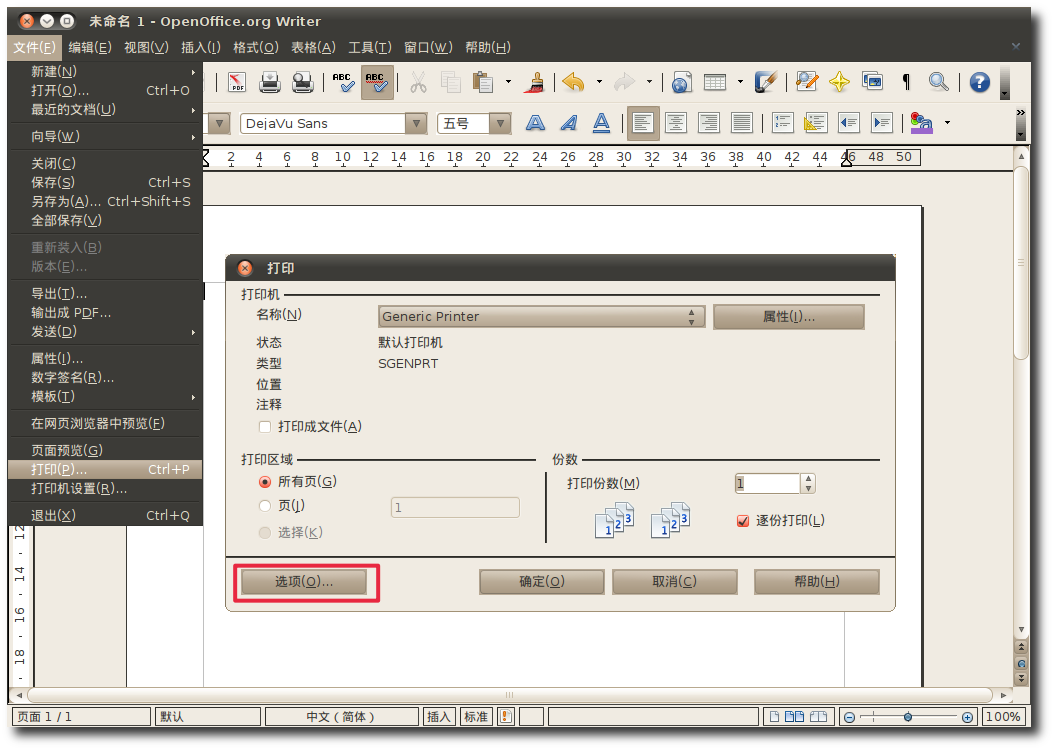Viewport: 1054px width, 750px height.
Task: Run the Spelling and Grammar check icon
Action: point(343,83)
